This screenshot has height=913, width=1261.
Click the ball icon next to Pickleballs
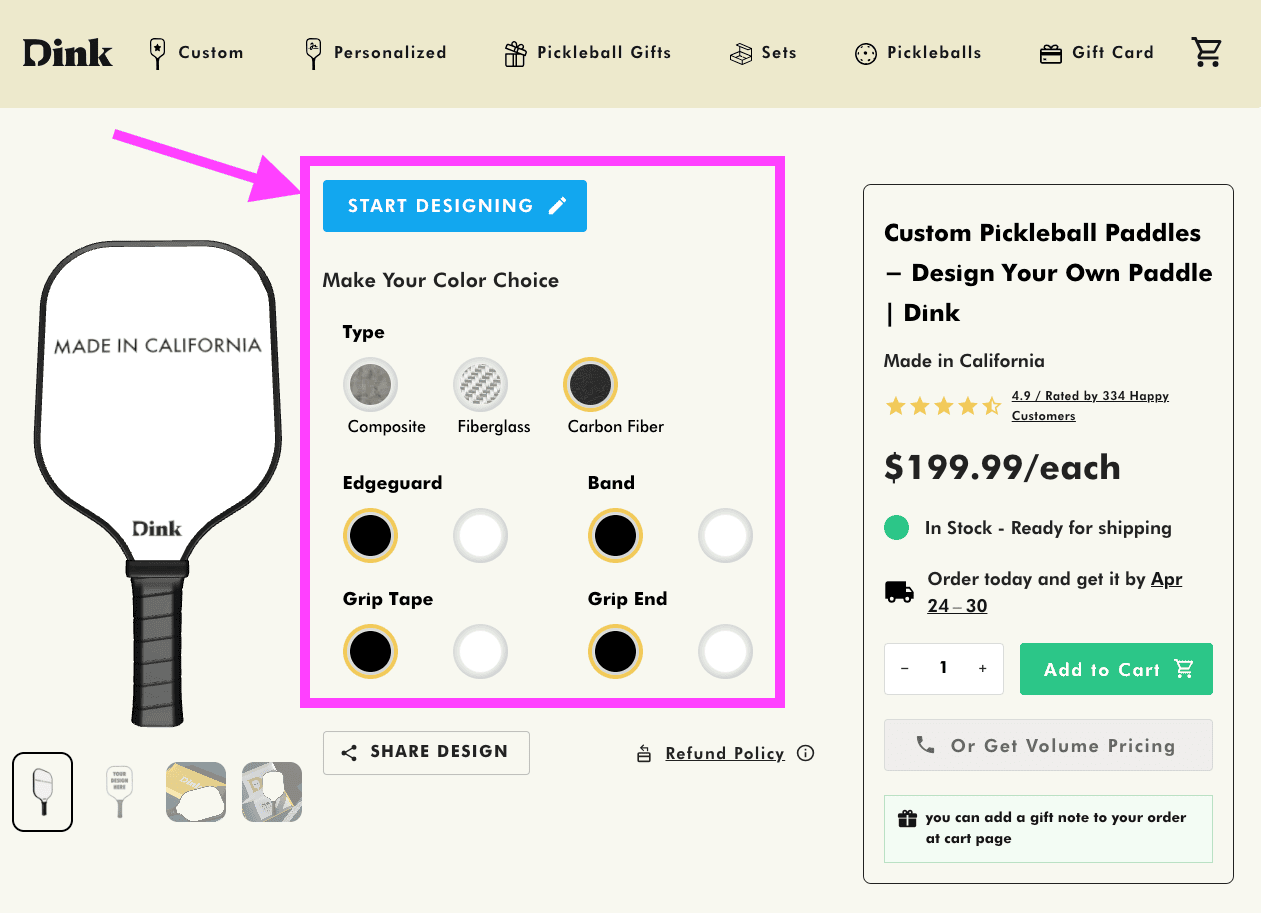[x=864, y=52]
